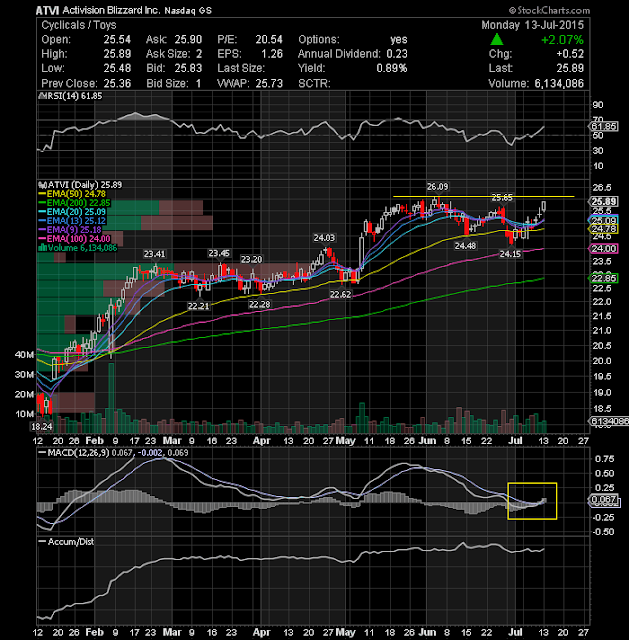
Task: Click the Low price '25.48'
Action: pos(117,68)
